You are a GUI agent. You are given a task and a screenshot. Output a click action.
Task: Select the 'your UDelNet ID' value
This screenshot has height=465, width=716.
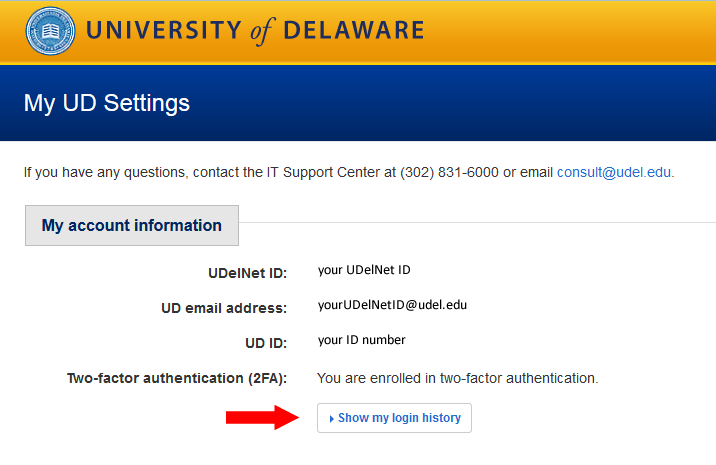(x=364, y=270)
